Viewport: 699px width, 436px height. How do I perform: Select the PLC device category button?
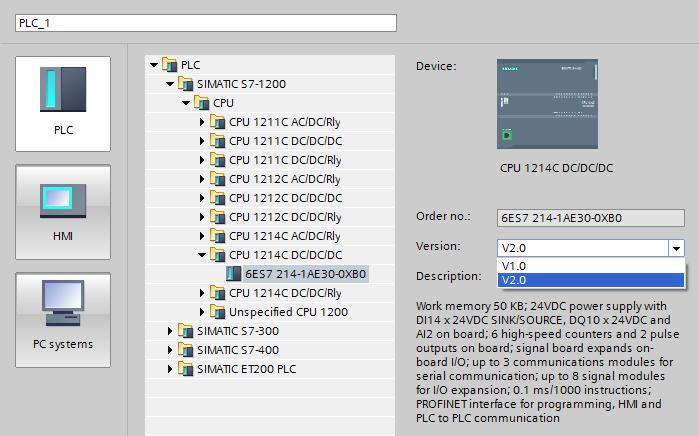click(63, 104)
